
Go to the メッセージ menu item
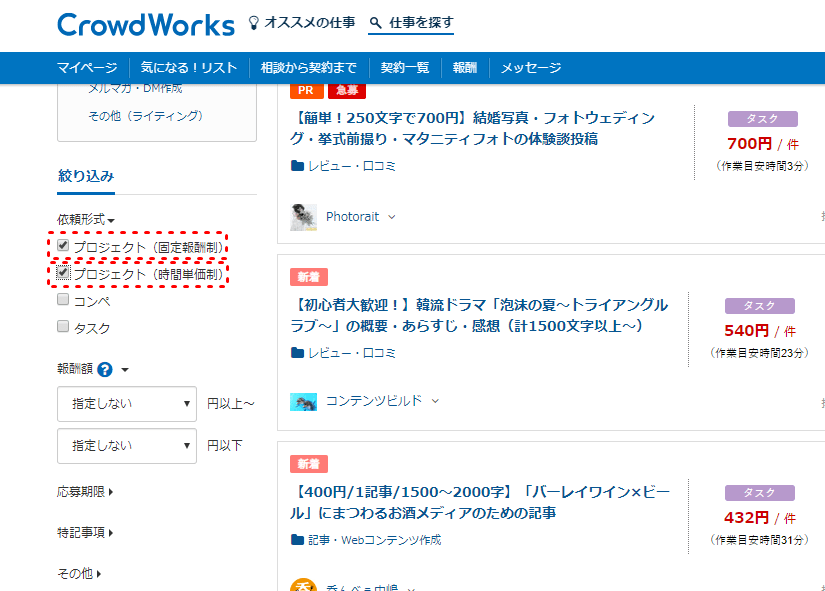click(x=531, y=68)
